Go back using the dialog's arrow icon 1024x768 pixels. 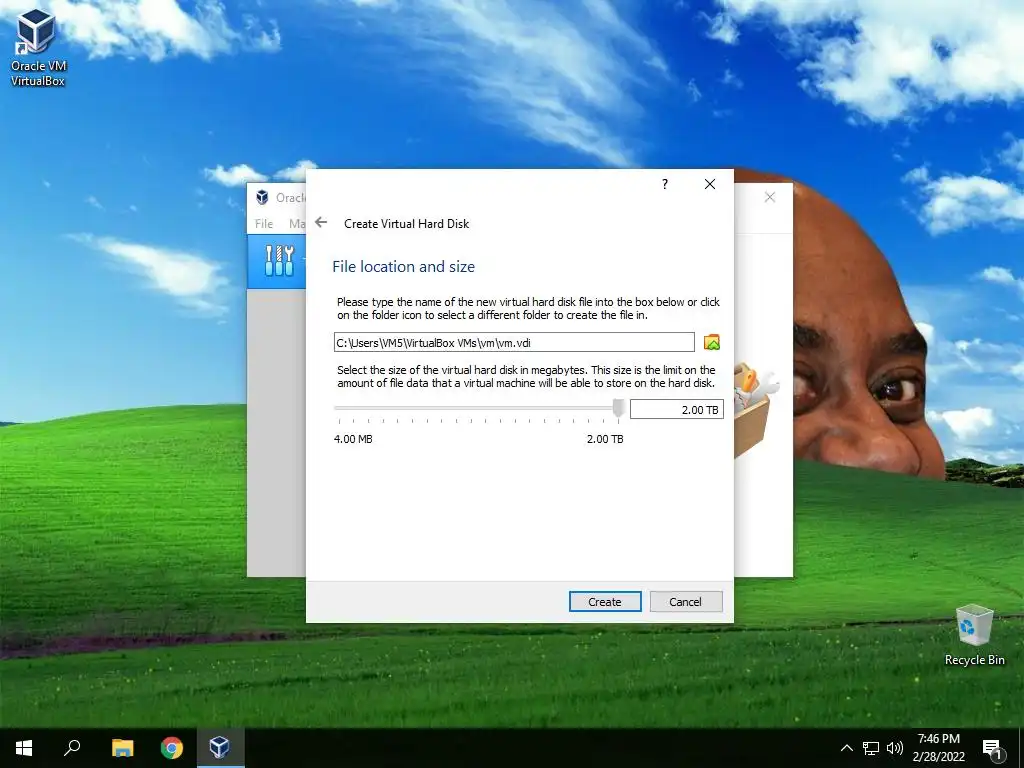(321, 223)
